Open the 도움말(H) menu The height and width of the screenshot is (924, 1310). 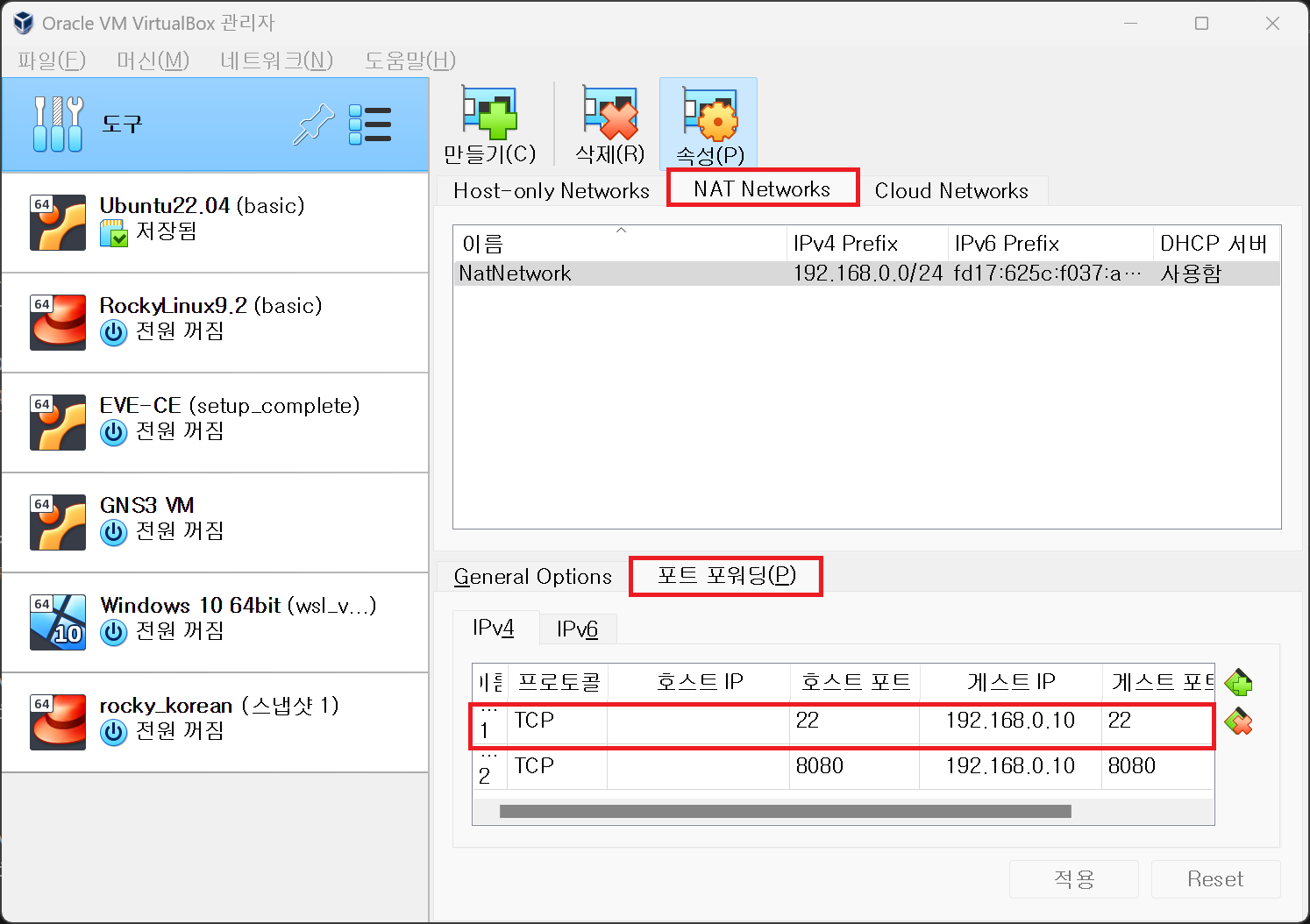[x=410, y=60]
